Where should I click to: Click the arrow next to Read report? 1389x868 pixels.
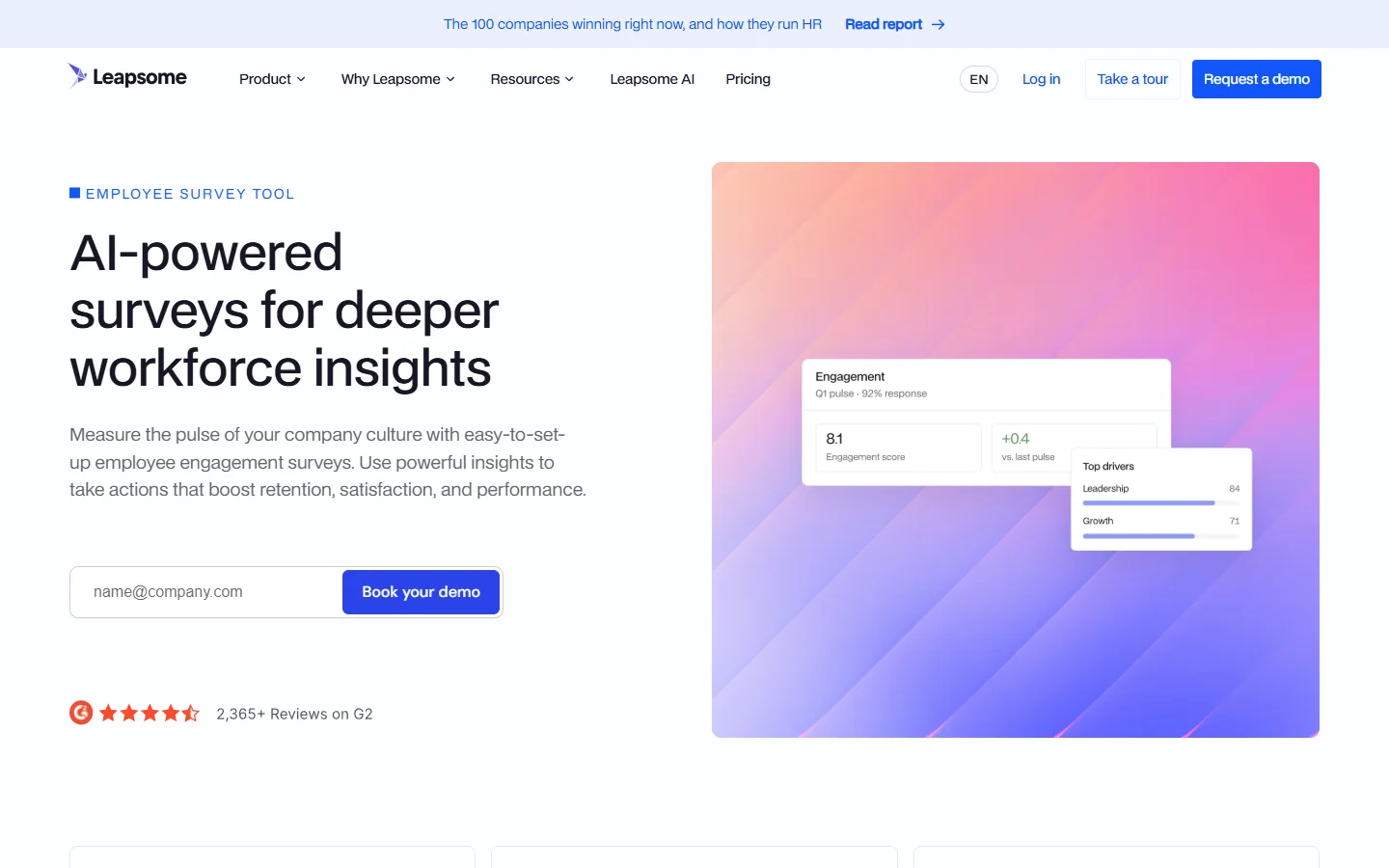tap(939, 24)
